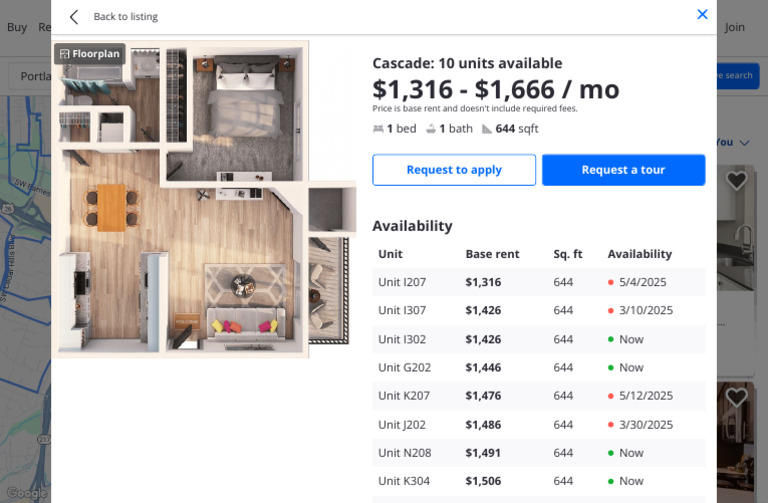
Task: Click the square footage icon
Action: 487,129
